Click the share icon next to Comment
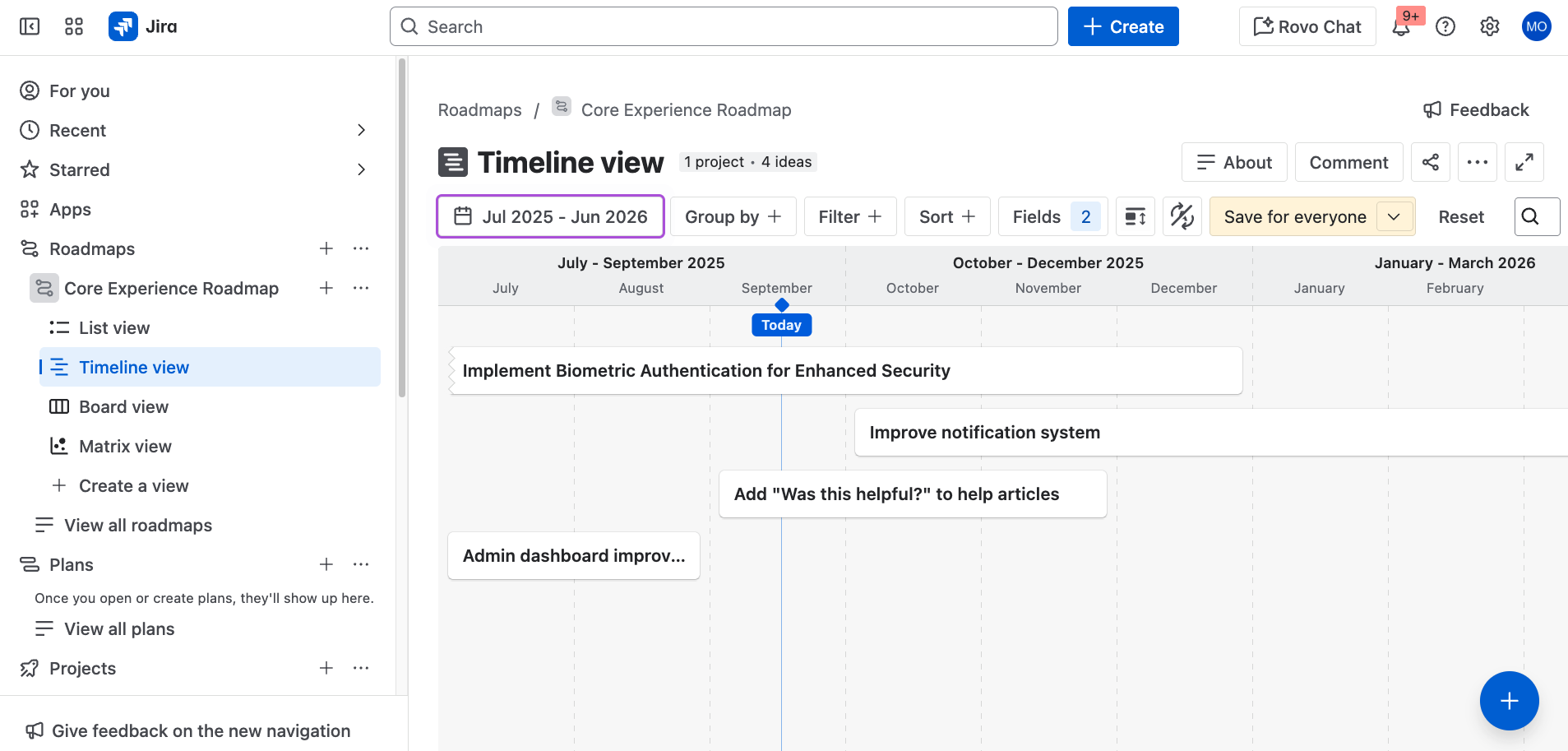 point(1431,162)
